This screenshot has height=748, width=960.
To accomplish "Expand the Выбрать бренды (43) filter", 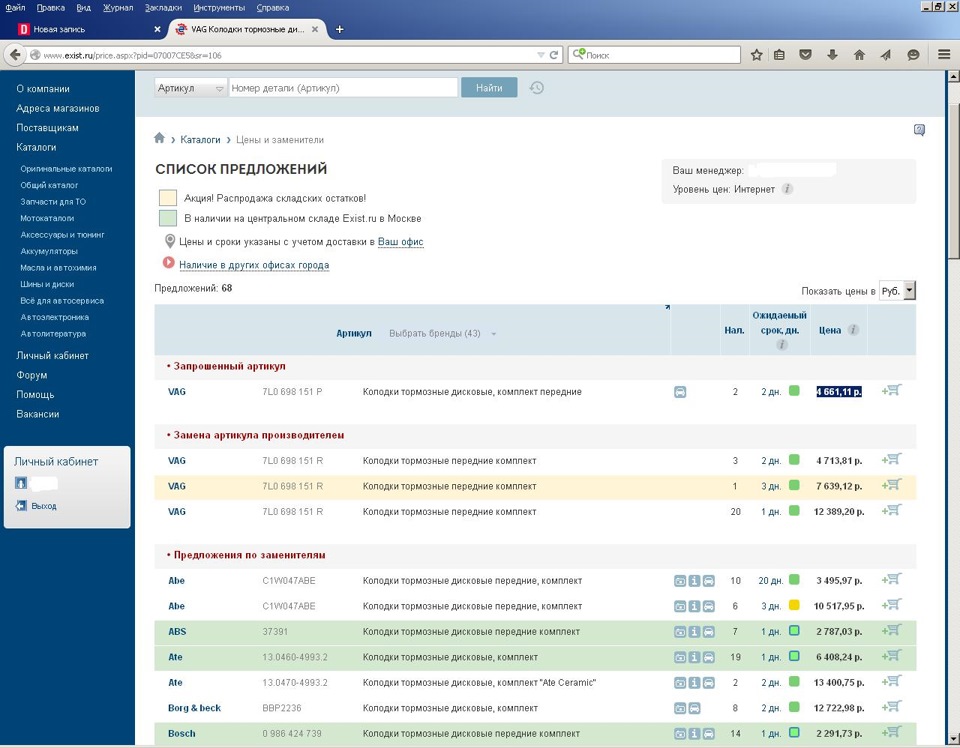I will (443, 334).
